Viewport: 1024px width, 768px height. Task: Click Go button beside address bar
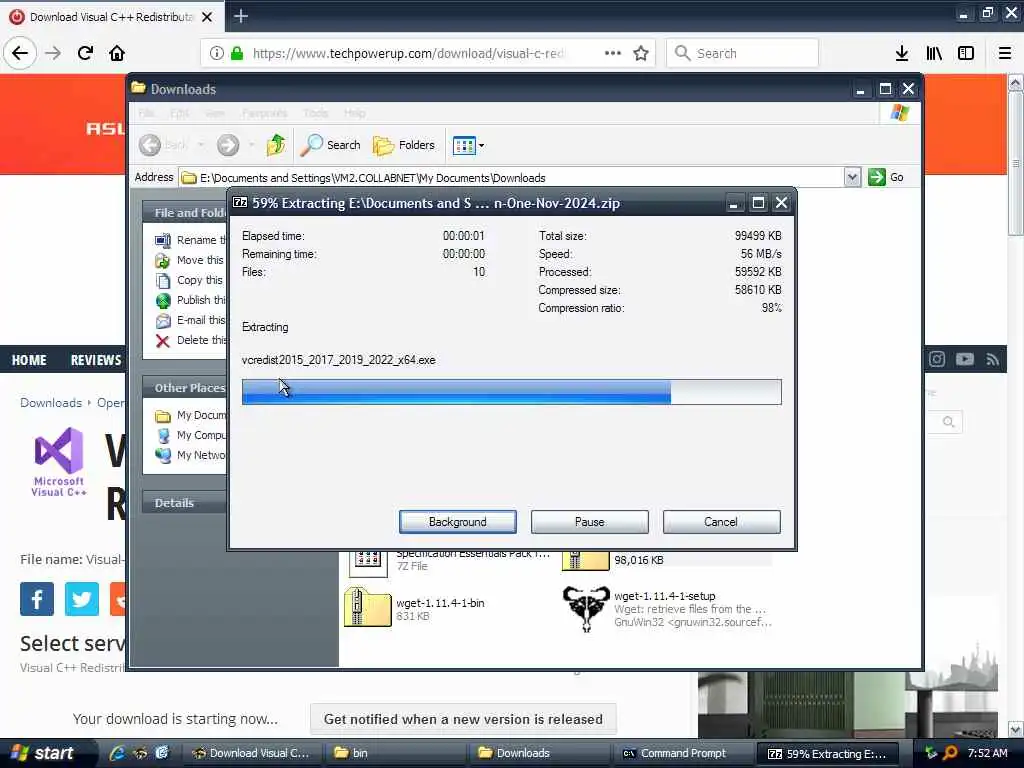(x=886, y=177)
